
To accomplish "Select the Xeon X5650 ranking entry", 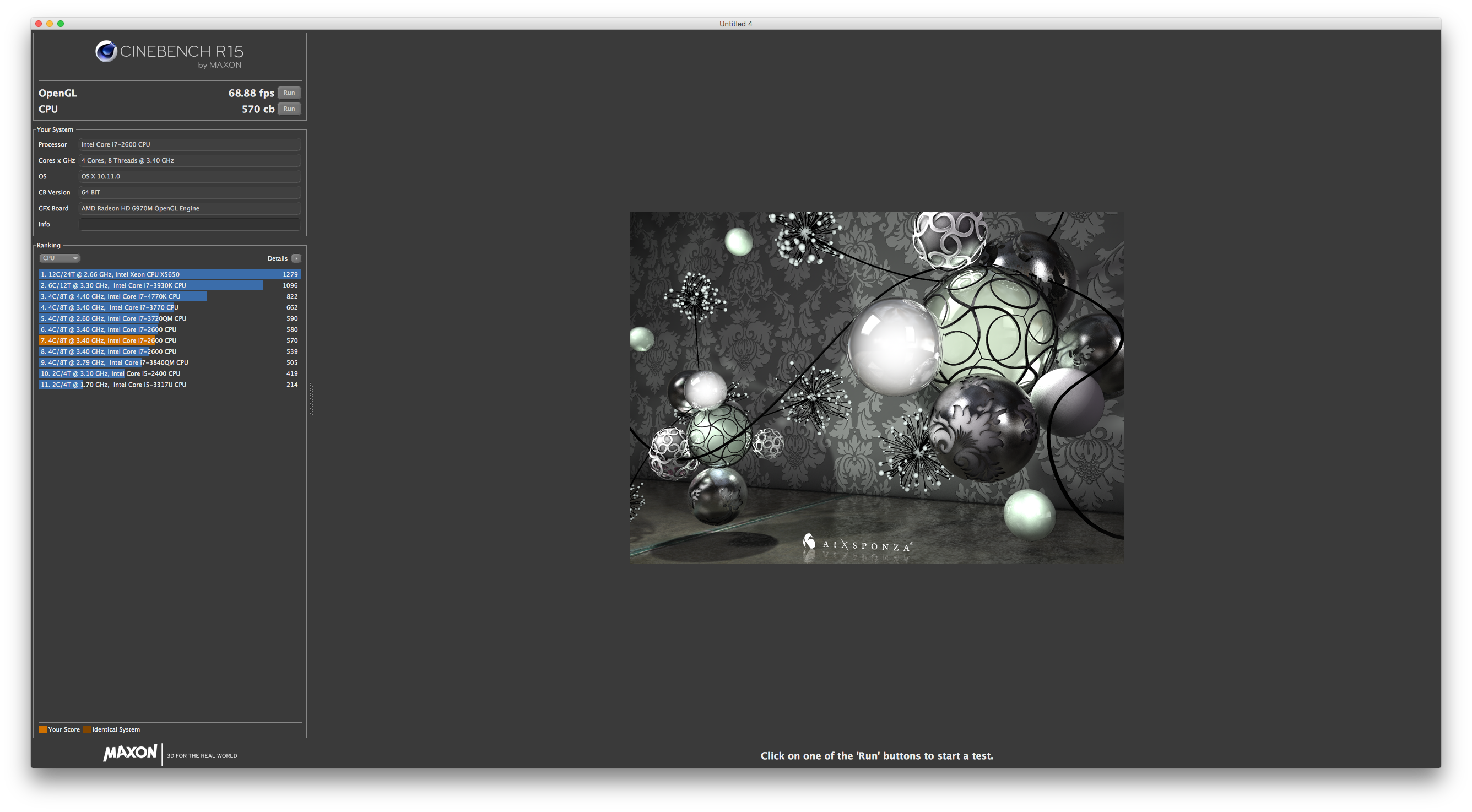I will pos(169,274).
